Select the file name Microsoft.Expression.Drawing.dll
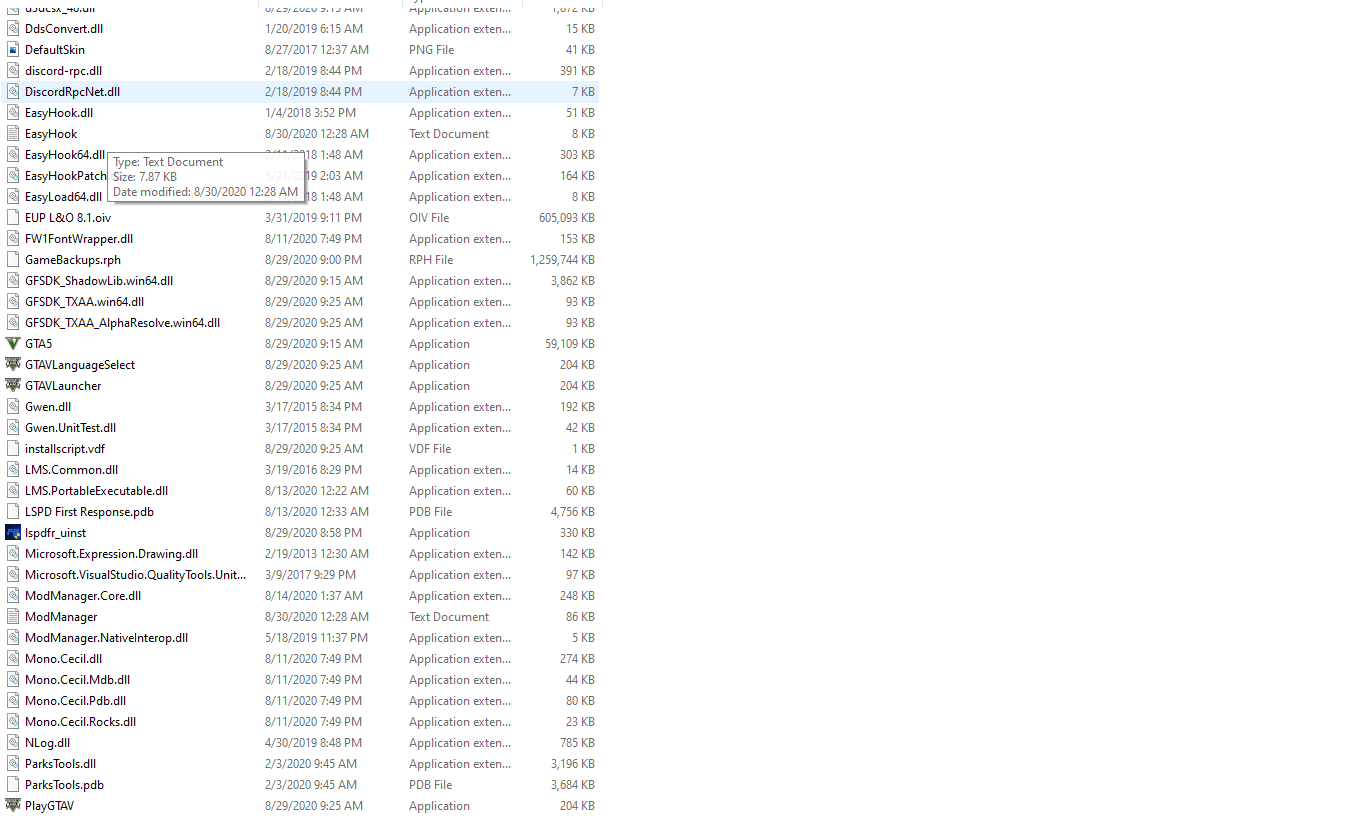The width and height of the screenshot is (1356, 816). [x=111, y=554]
